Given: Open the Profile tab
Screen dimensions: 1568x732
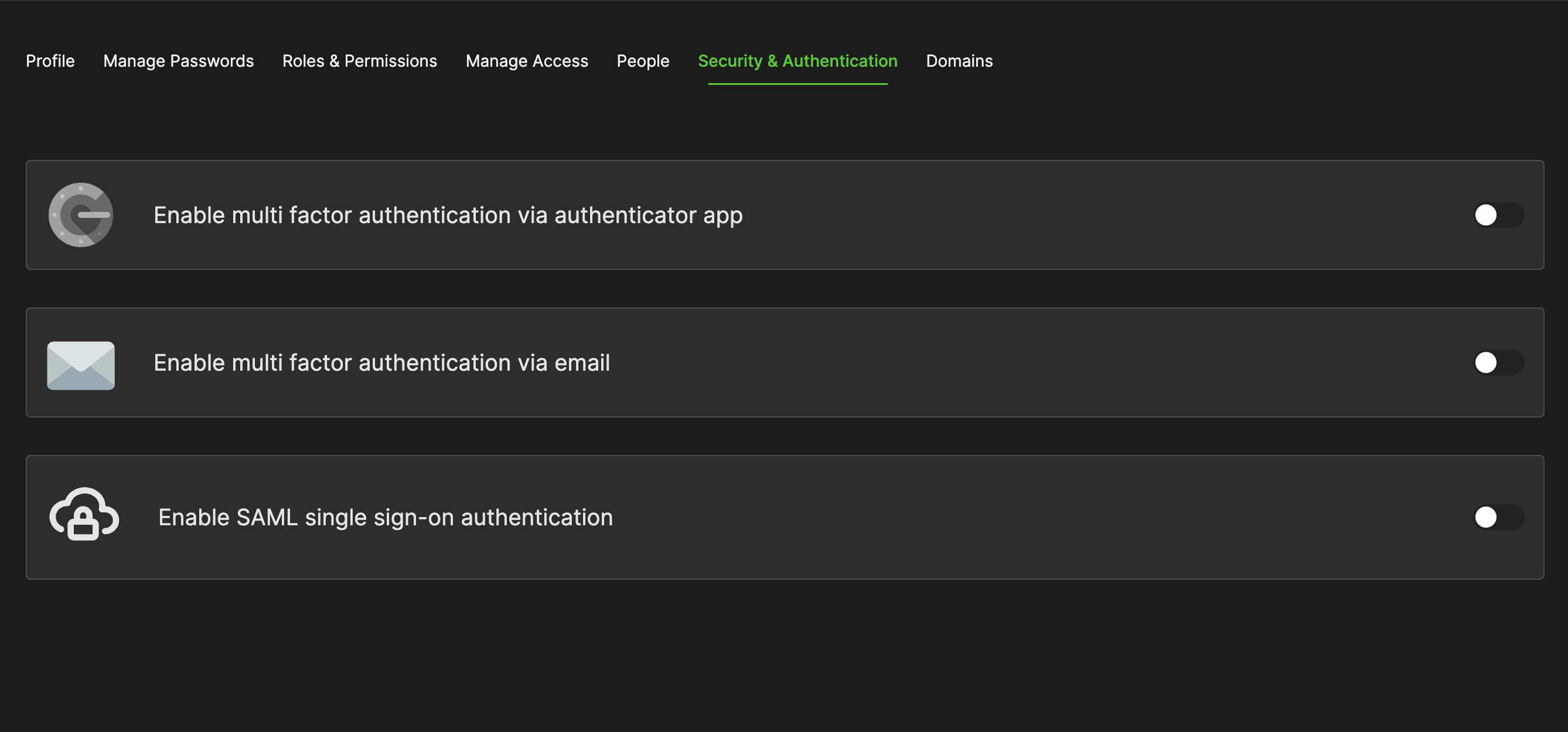Looking at the screenshot, I should (50, 61).
